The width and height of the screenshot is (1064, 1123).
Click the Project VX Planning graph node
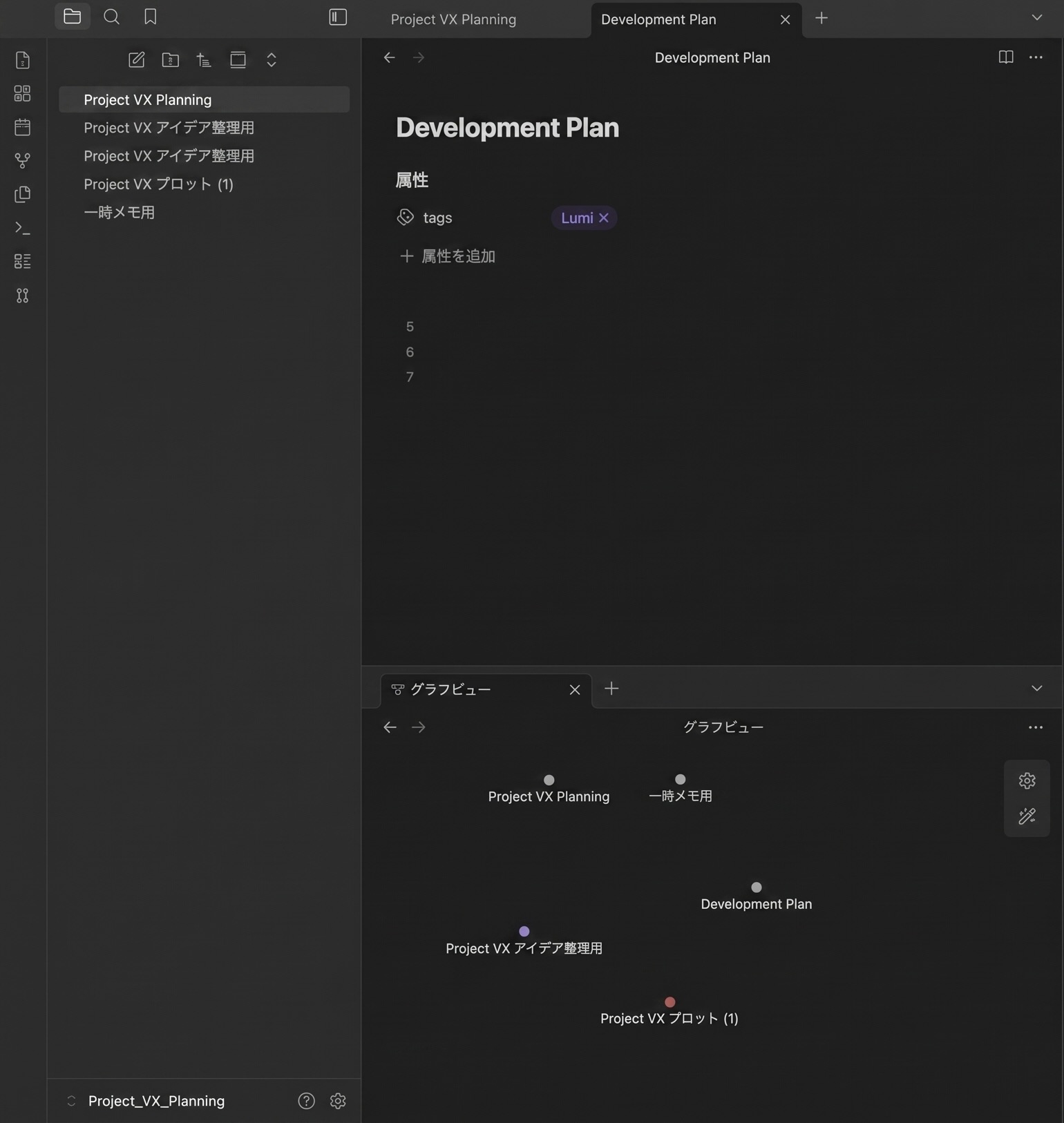[549, 780]
